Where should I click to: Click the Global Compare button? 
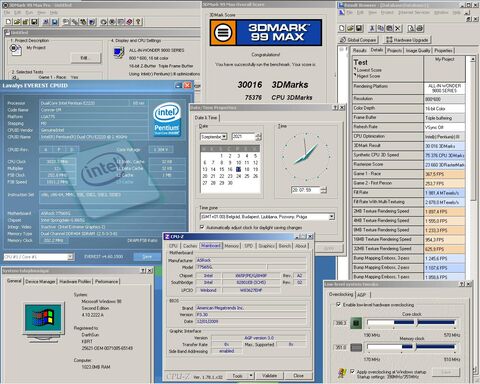(x=358, y=40)
